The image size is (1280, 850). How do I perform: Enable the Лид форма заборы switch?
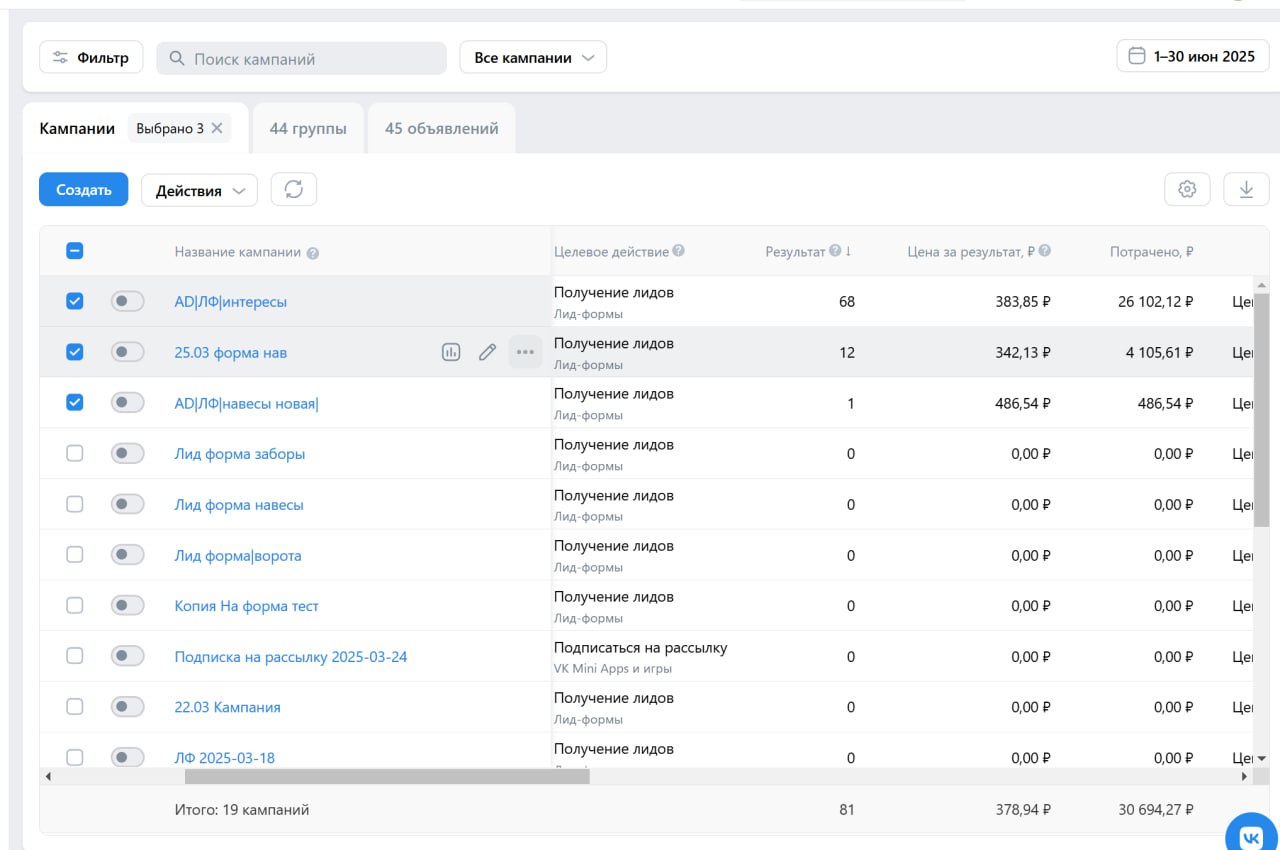click(127, 453)
